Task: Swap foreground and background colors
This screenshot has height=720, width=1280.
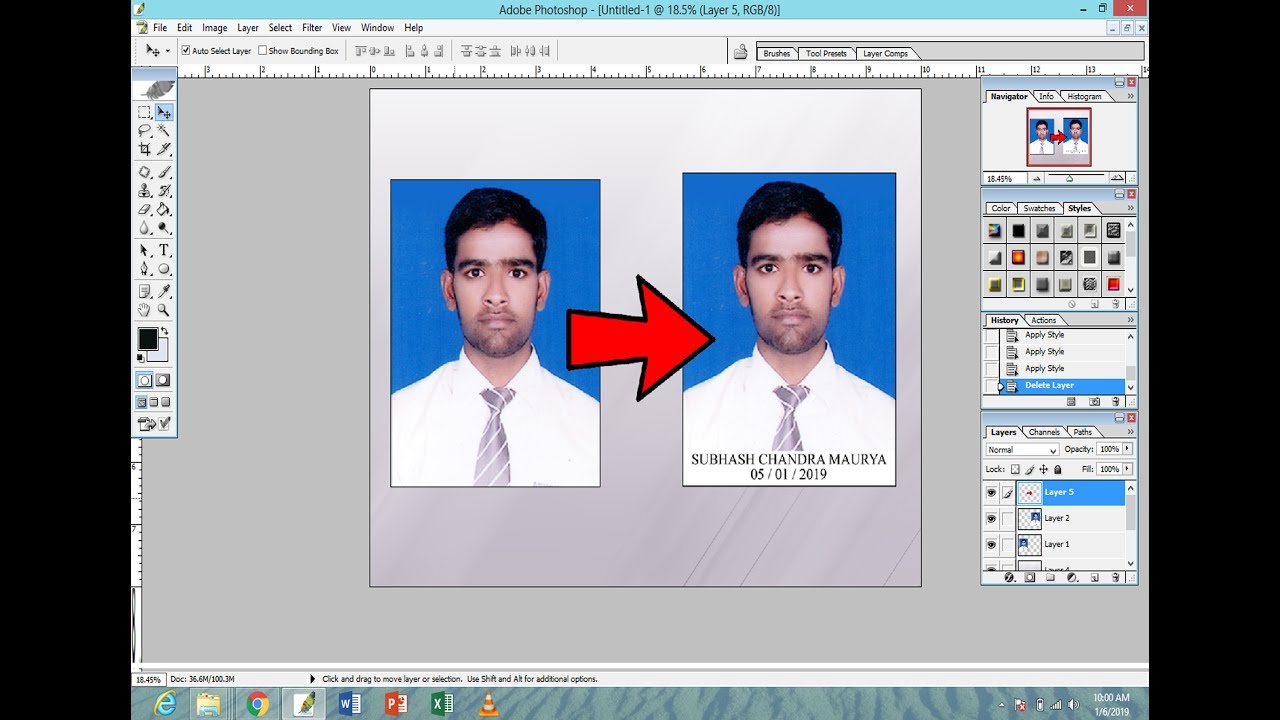Action: coord(165,331)
